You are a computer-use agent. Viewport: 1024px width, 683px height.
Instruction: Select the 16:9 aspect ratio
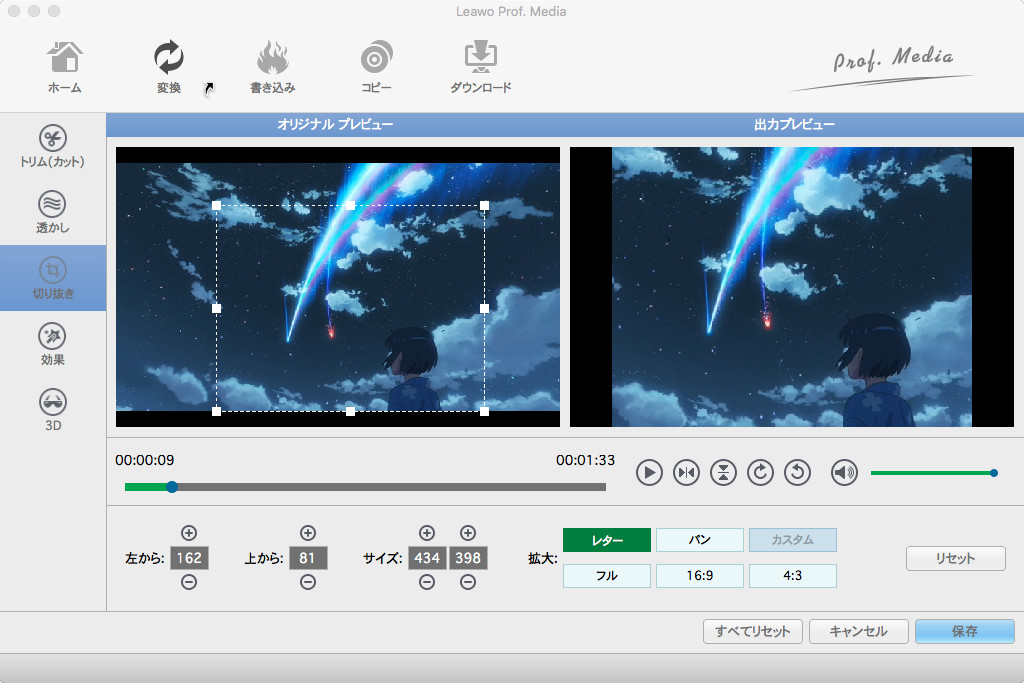point(699,576)
